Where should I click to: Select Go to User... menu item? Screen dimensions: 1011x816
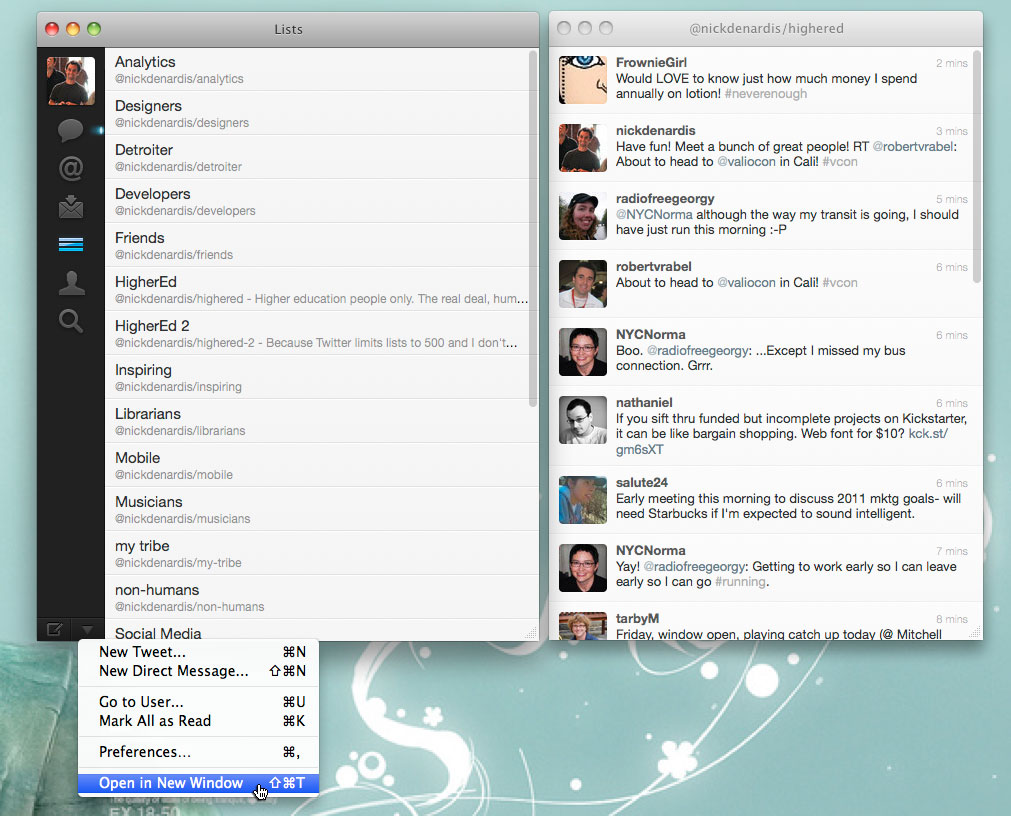coord(199,702)
